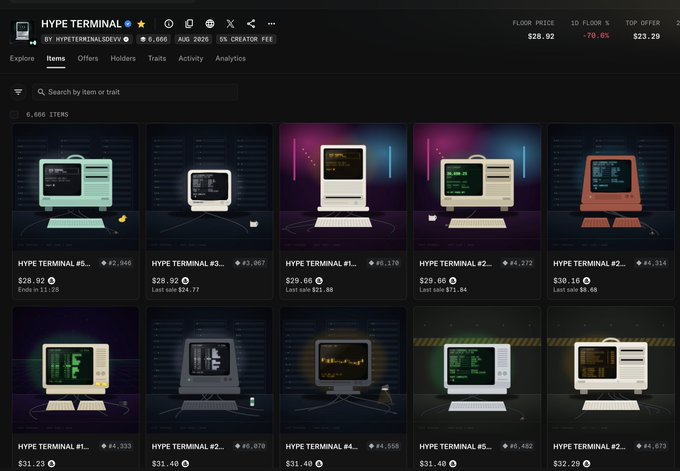Click the rarity rank #3,067 badge
This screenshot has height=471, width=680.
250,263
